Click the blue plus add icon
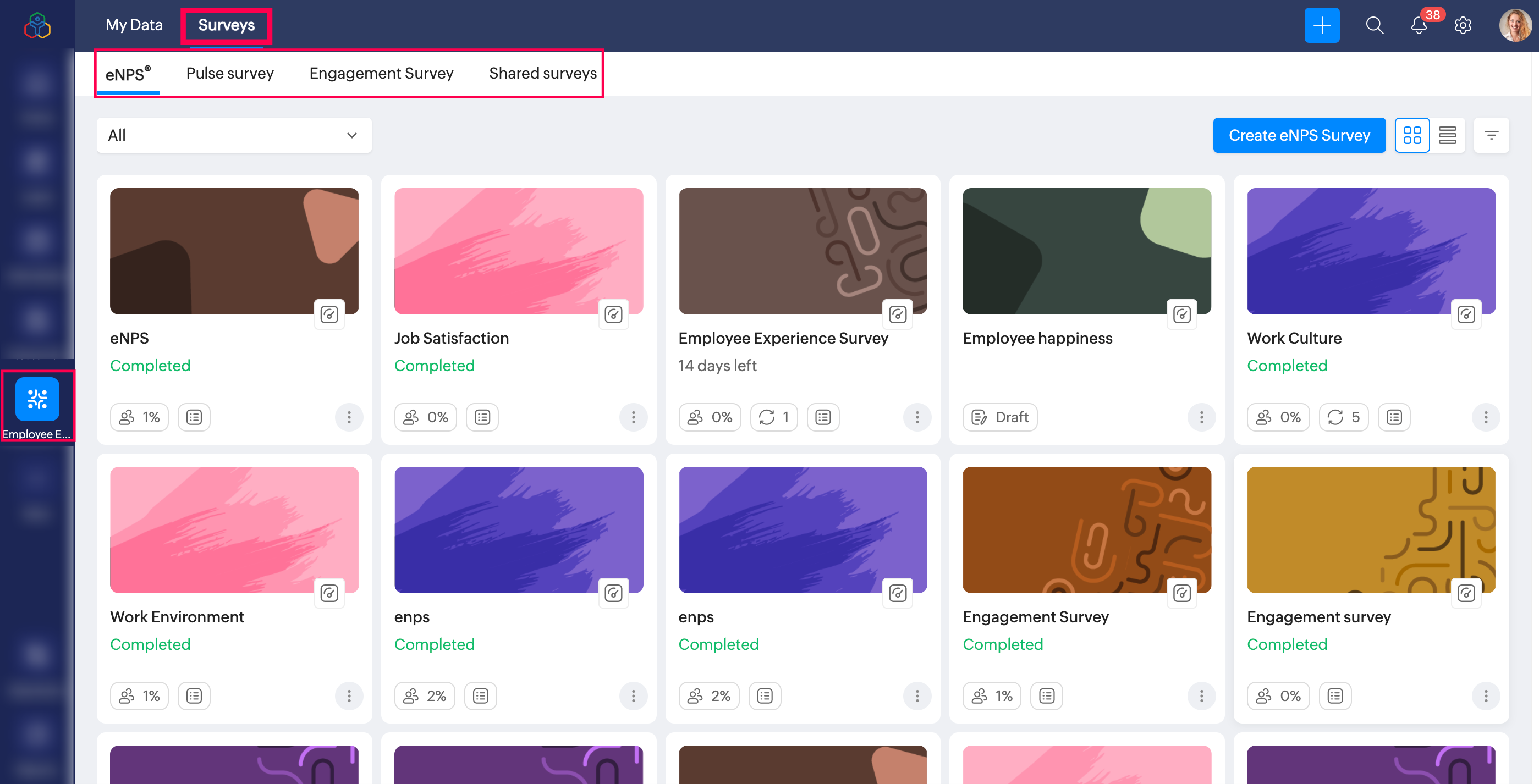Image resolution: width=1539 pixels, height=784 pixels. 1322,25
